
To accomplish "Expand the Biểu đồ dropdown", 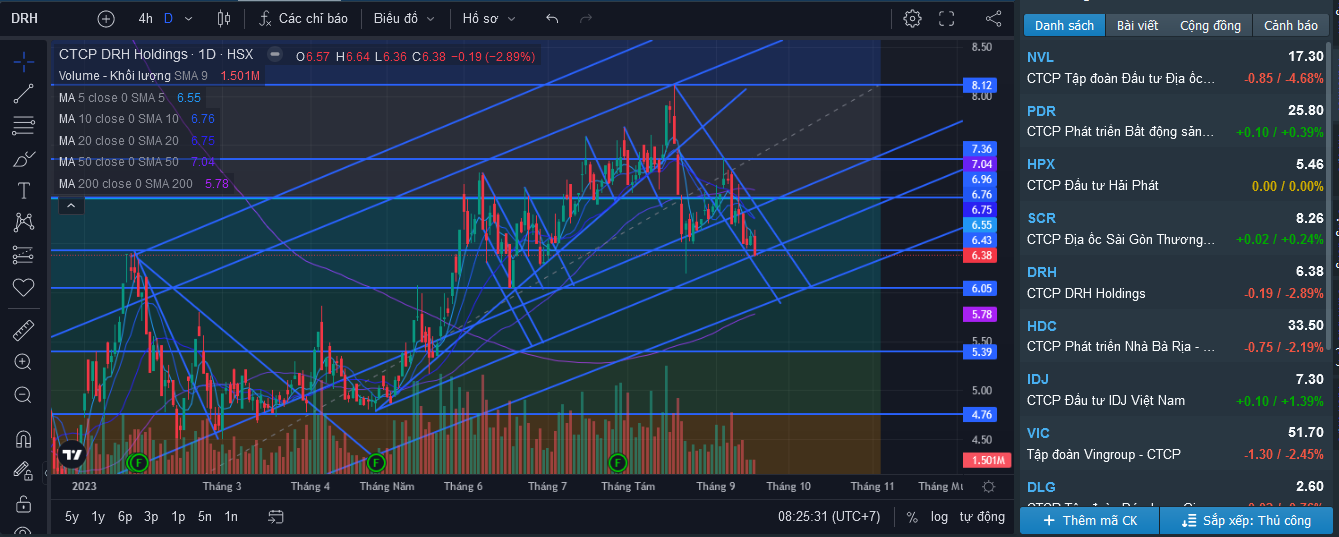I will [404, 18].
